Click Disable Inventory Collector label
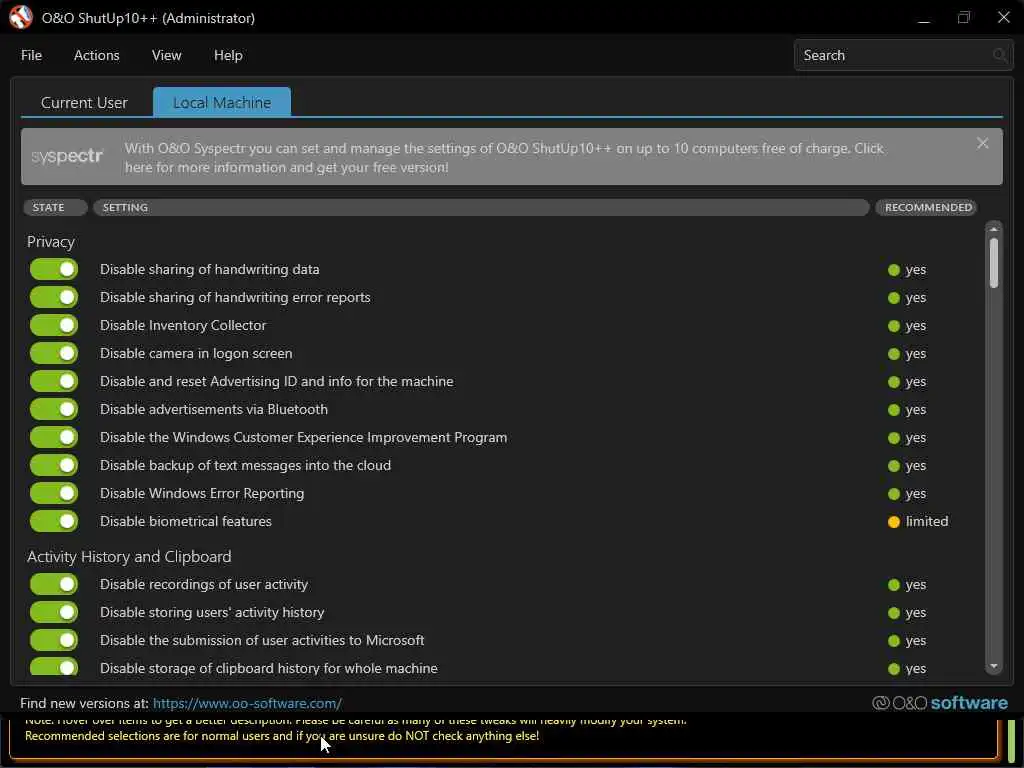Viewport: 1024px width, 768px height. pos(183,325)
